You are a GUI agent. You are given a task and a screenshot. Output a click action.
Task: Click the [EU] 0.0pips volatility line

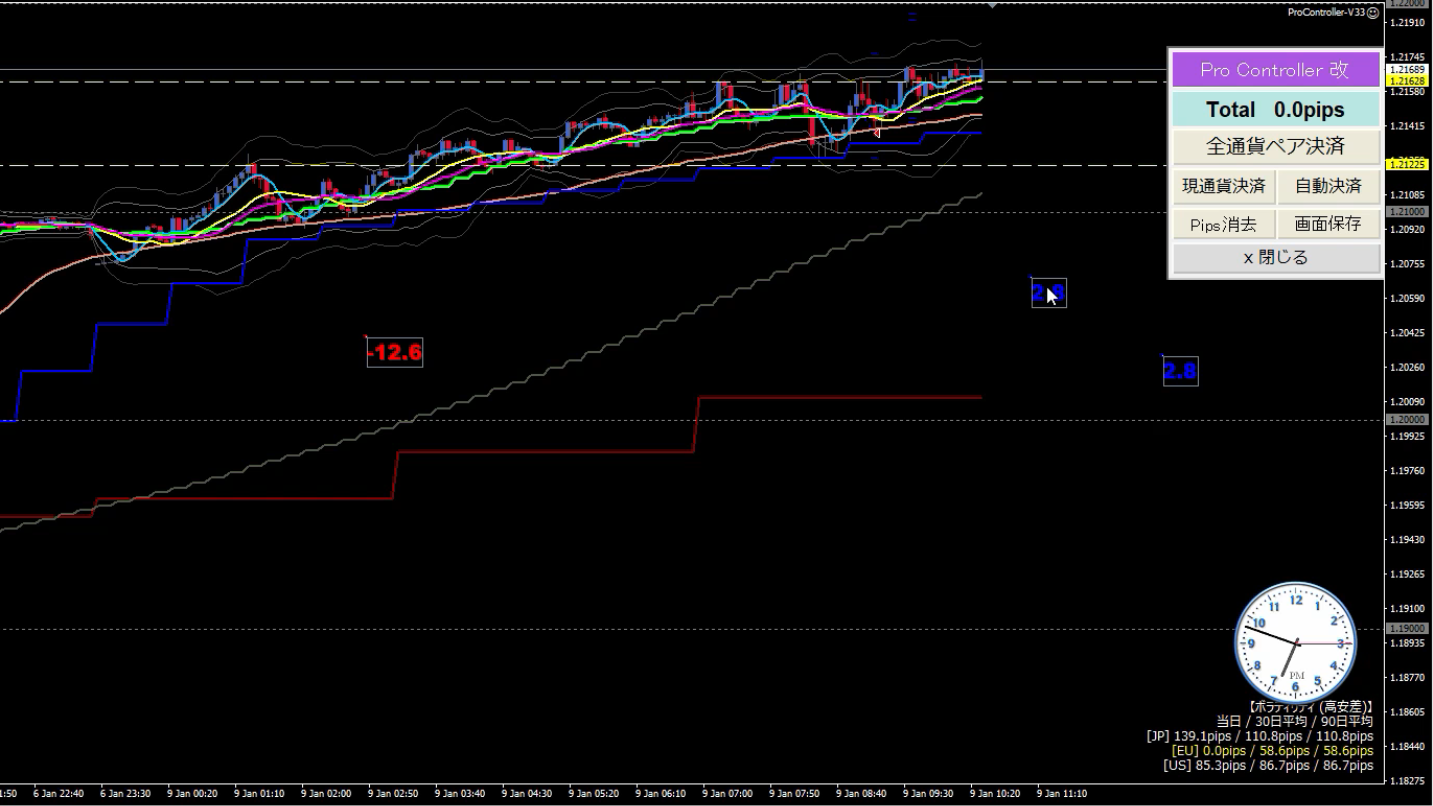point(1272,750)
